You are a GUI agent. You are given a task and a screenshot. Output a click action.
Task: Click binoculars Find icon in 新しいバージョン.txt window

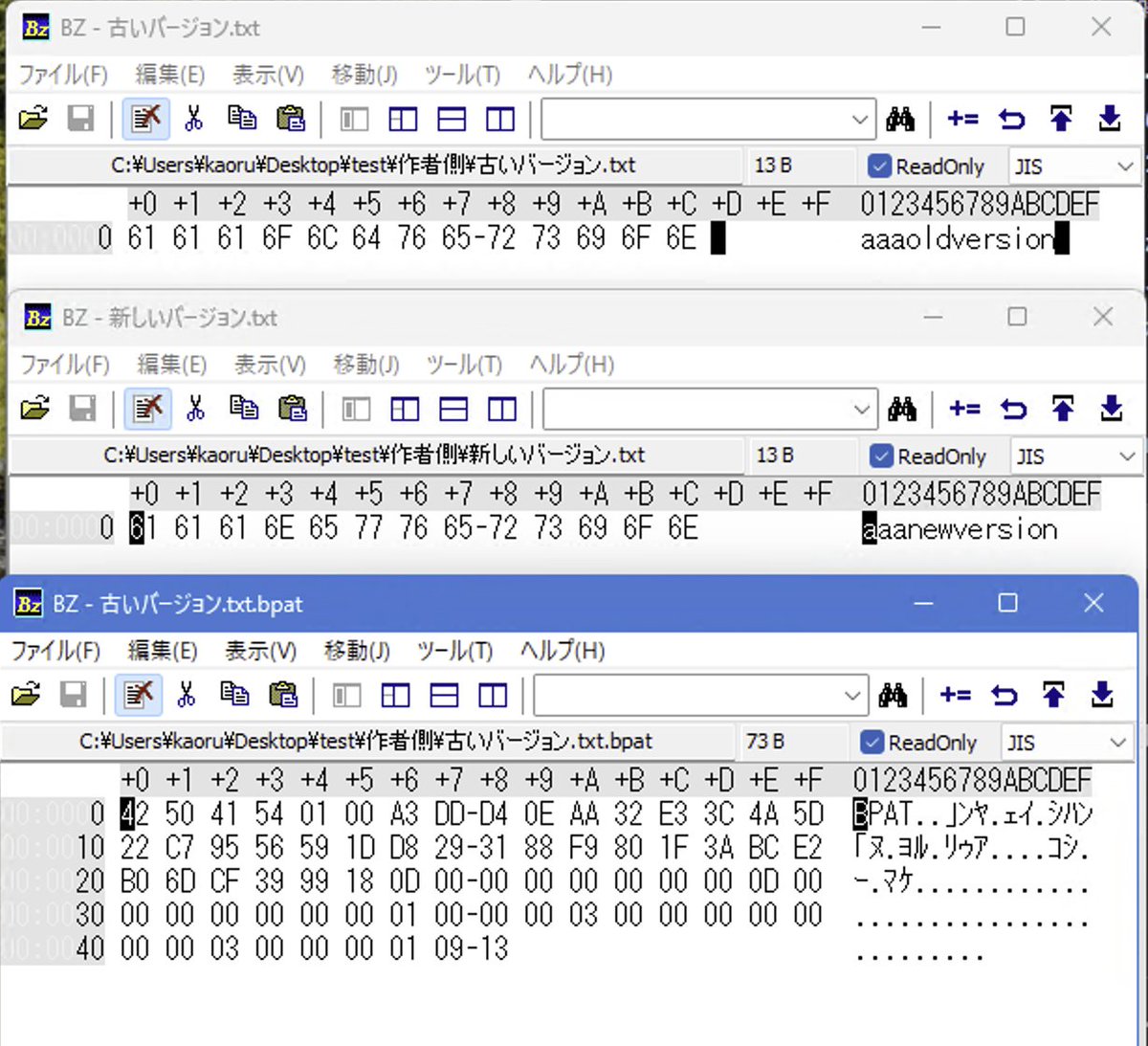pos(902,409)
